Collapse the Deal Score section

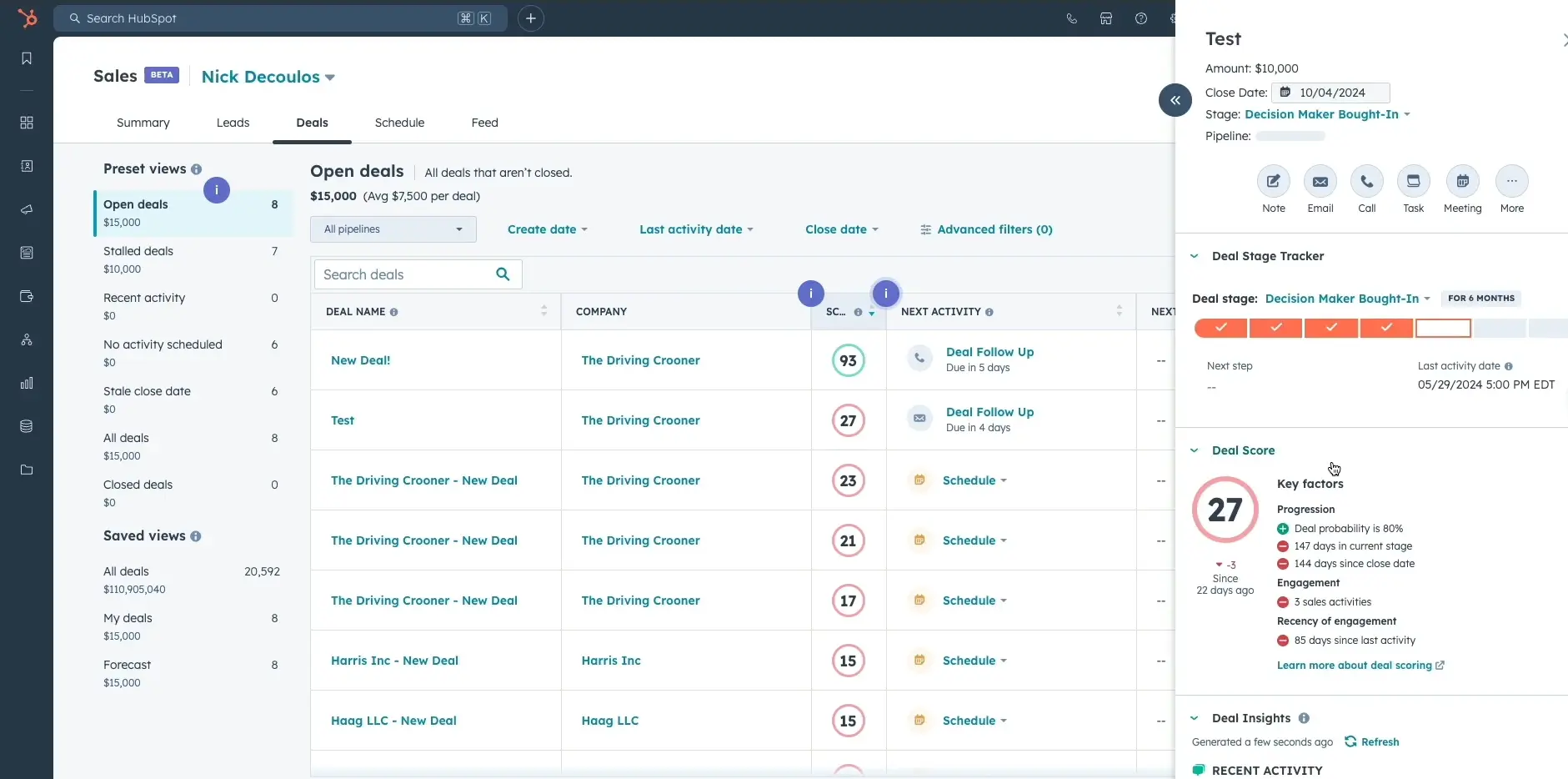(x=1195, y=450)
